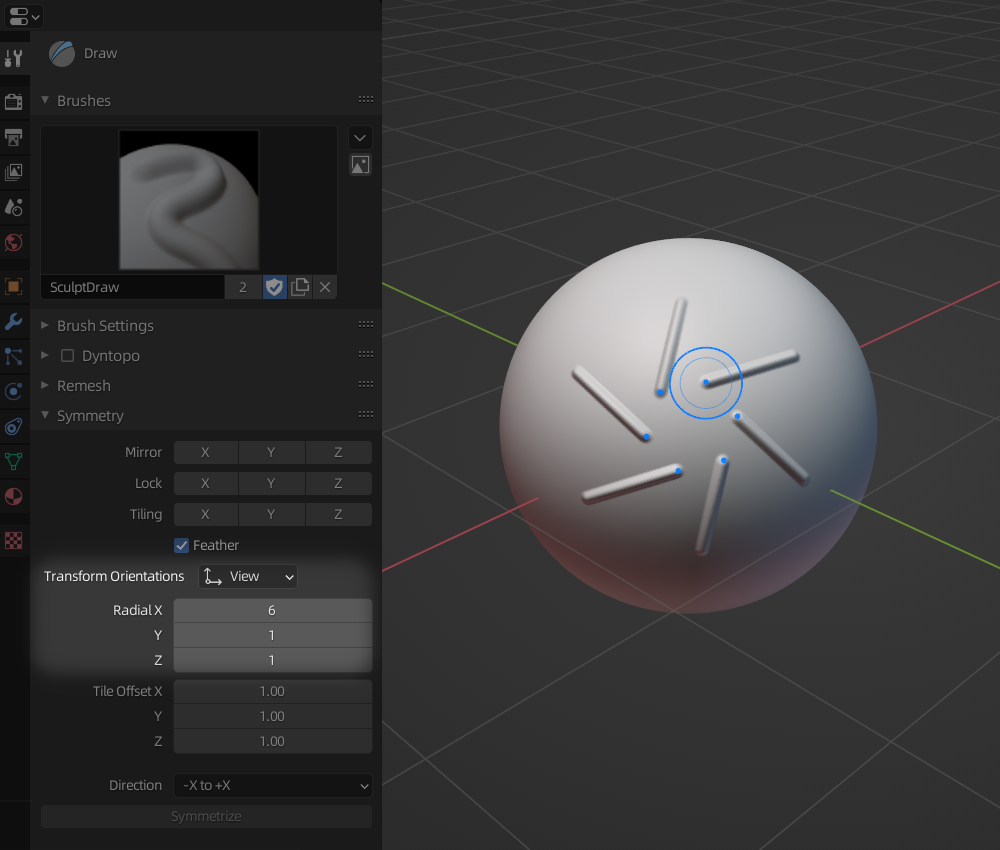The width and height of the screenshot is (1000, 850).
Task: Duplicate the SculptDraw brush
Action: (300, 287)
